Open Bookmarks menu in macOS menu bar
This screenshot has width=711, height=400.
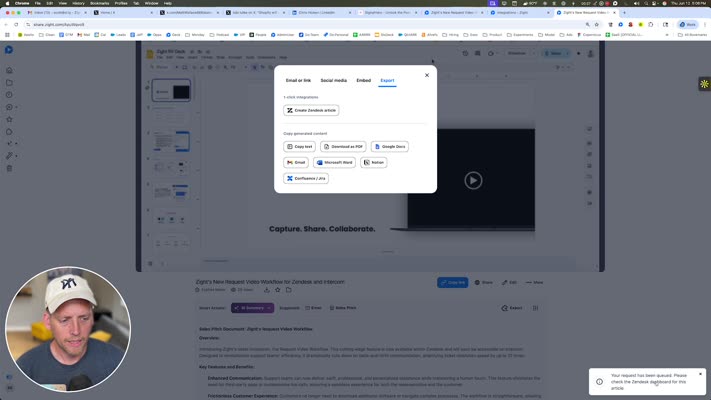point(99,3)
